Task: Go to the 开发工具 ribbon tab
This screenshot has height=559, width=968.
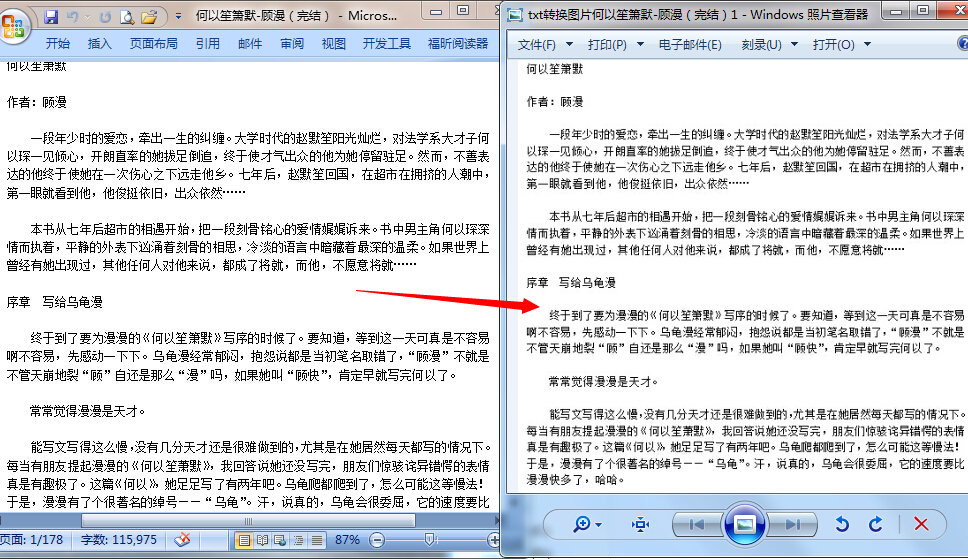Action: [387, 43]
